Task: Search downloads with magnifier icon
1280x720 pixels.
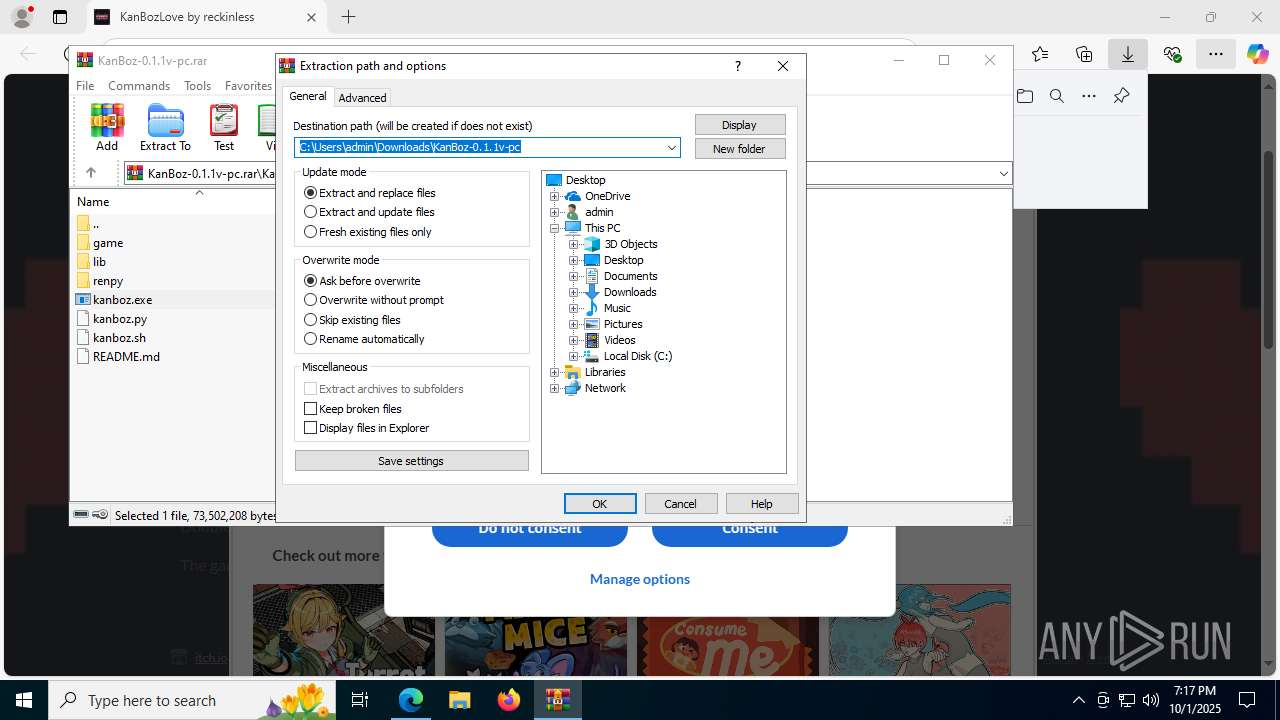Action: pos(1057,96)
